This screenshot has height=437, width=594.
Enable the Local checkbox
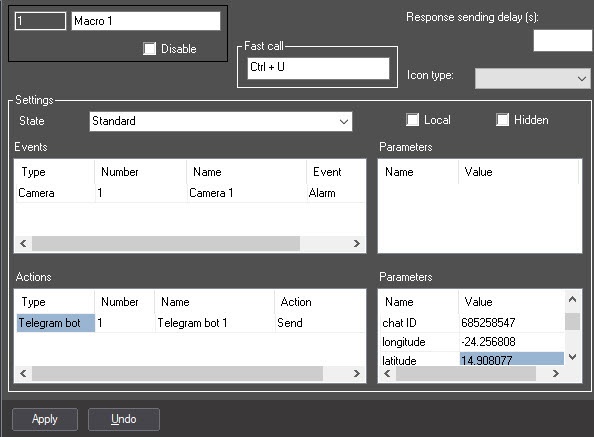[x=412, y=120]
